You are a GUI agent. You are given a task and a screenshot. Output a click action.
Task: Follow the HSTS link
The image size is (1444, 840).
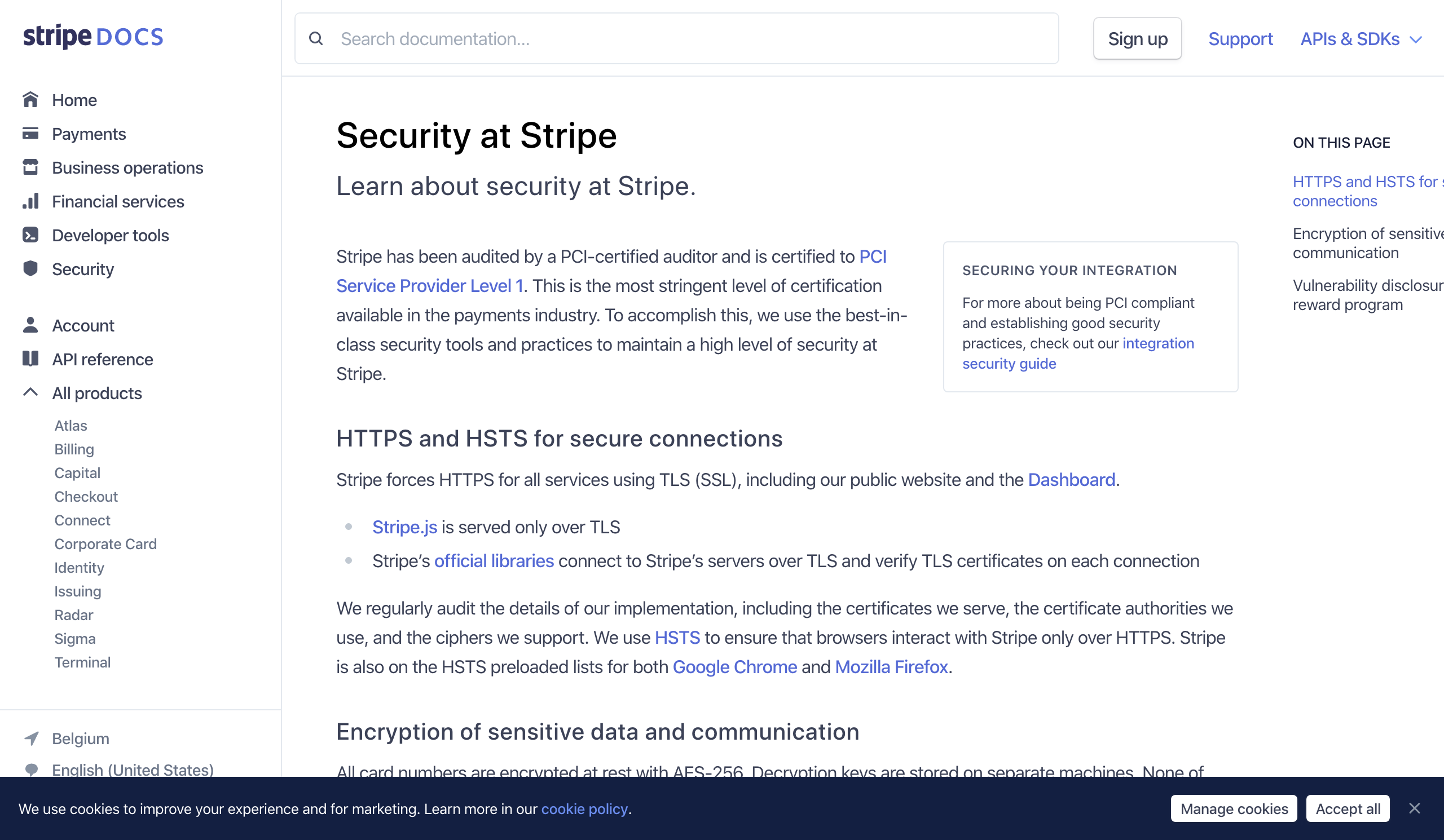click(677, 637)
